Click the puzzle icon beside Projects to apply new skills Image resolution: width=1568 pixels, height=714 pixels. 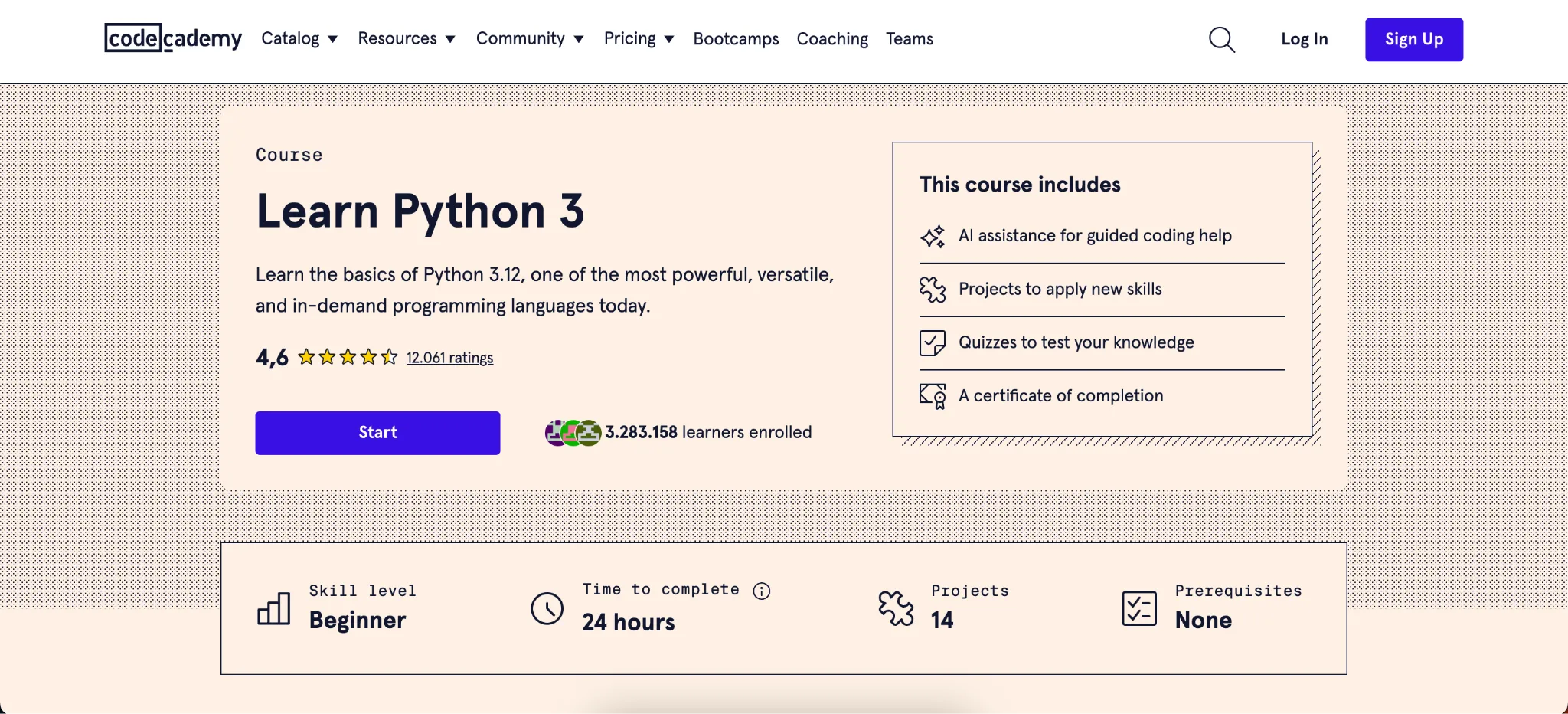(933, 290)
